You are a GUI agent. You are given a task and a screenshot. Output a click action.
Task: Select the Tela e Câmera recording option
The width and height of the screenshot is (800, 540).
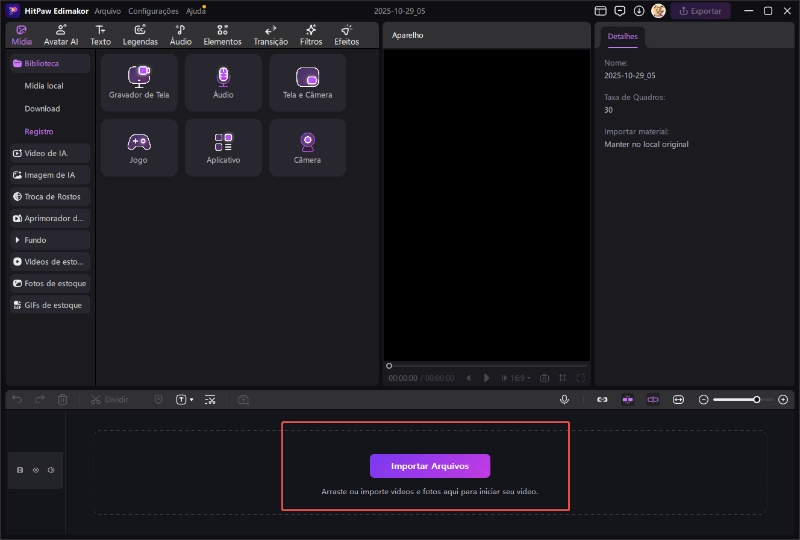tap(307, 82)
